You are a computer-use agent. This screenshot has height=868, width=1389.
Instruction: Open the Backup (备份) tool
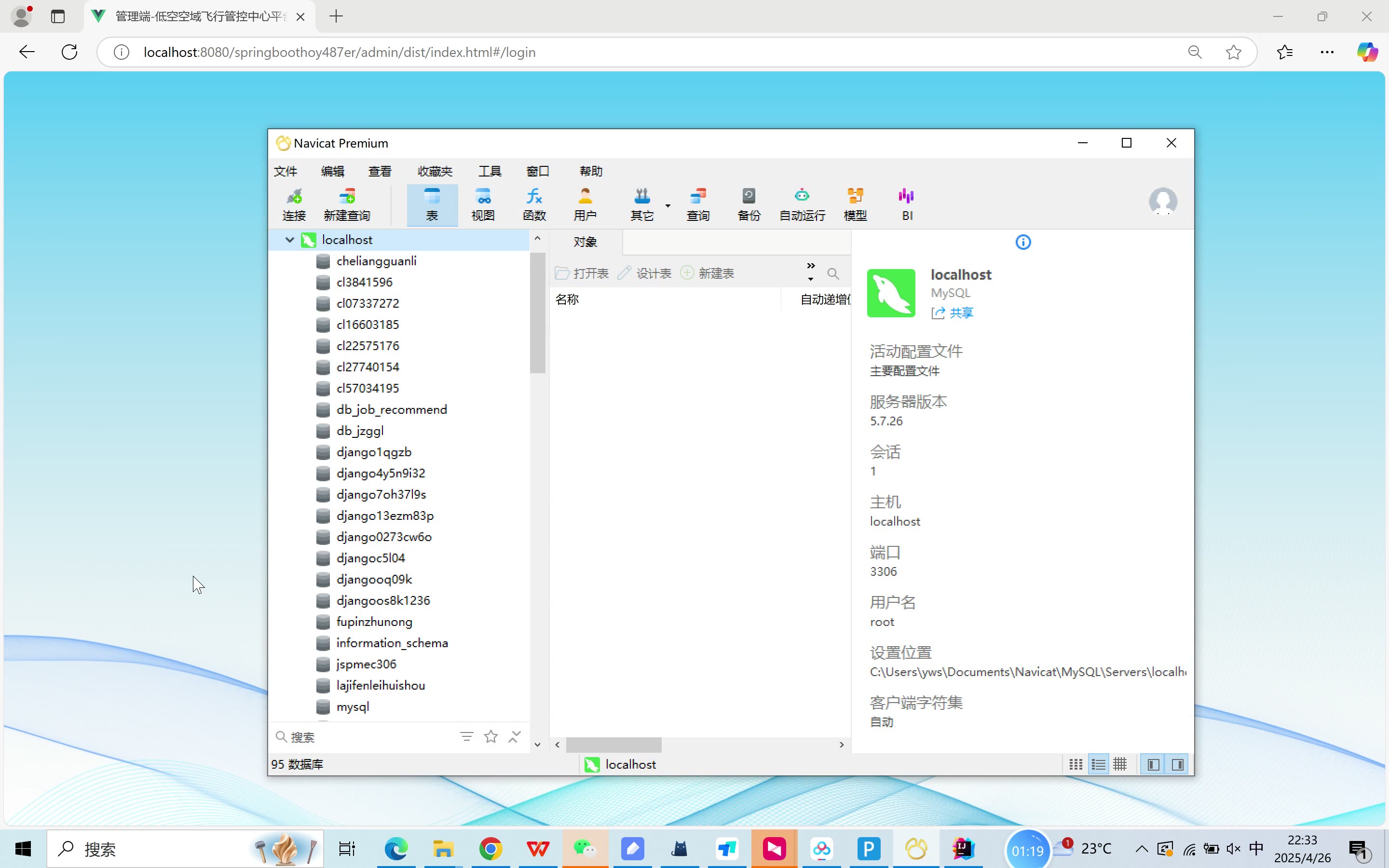pos(749,204)
